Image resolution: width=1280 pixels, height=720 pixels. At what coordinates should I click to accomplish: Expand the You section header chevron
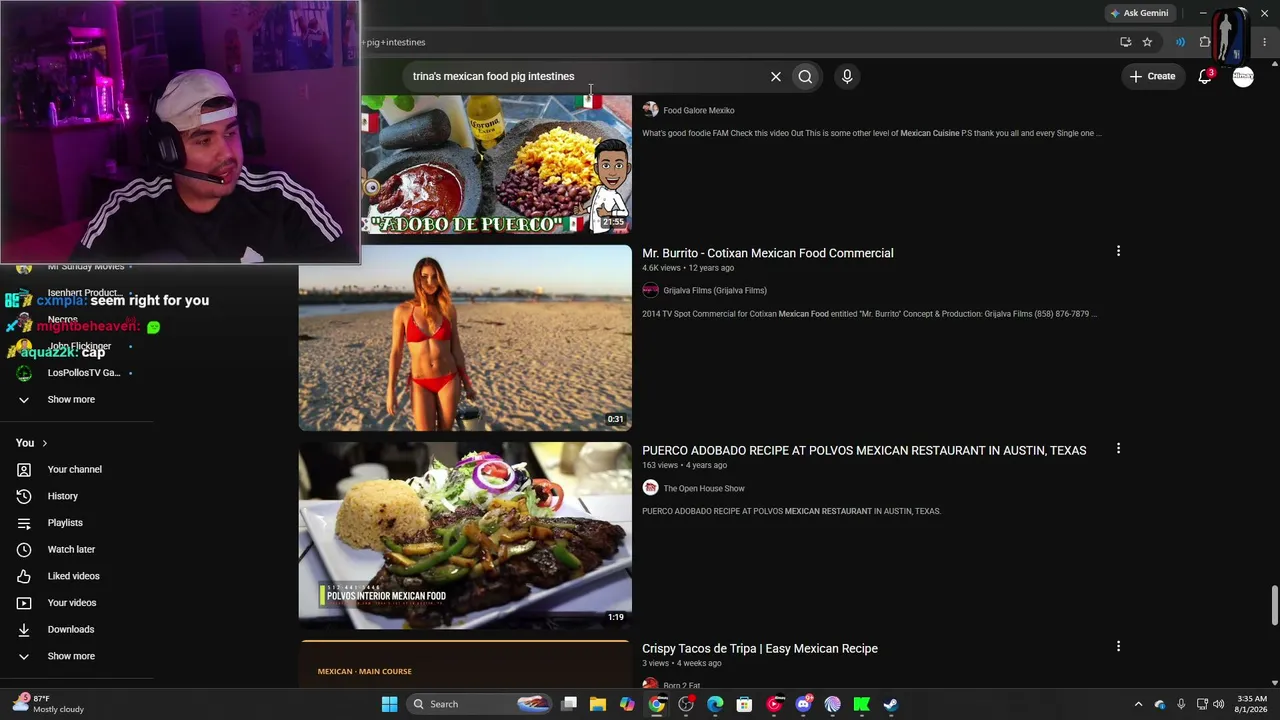[44, 443]
